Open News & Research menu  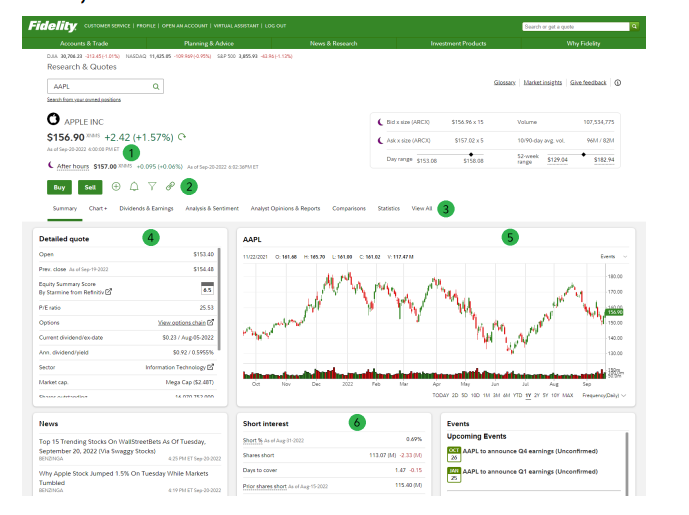point(334,44)
